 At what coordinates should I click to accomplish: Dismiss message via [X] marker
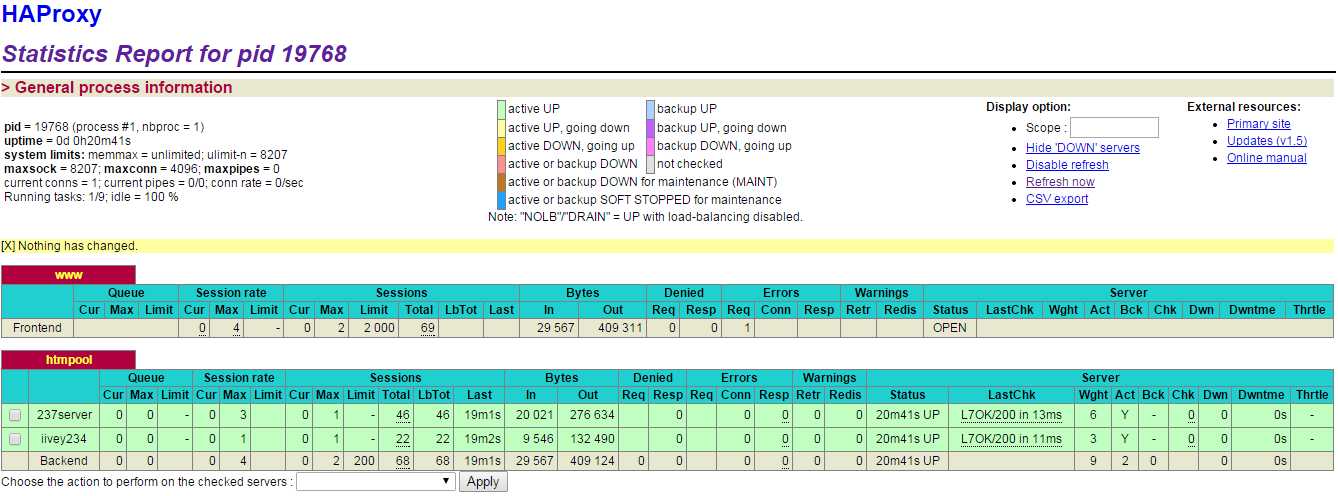[x=8, y=246]
